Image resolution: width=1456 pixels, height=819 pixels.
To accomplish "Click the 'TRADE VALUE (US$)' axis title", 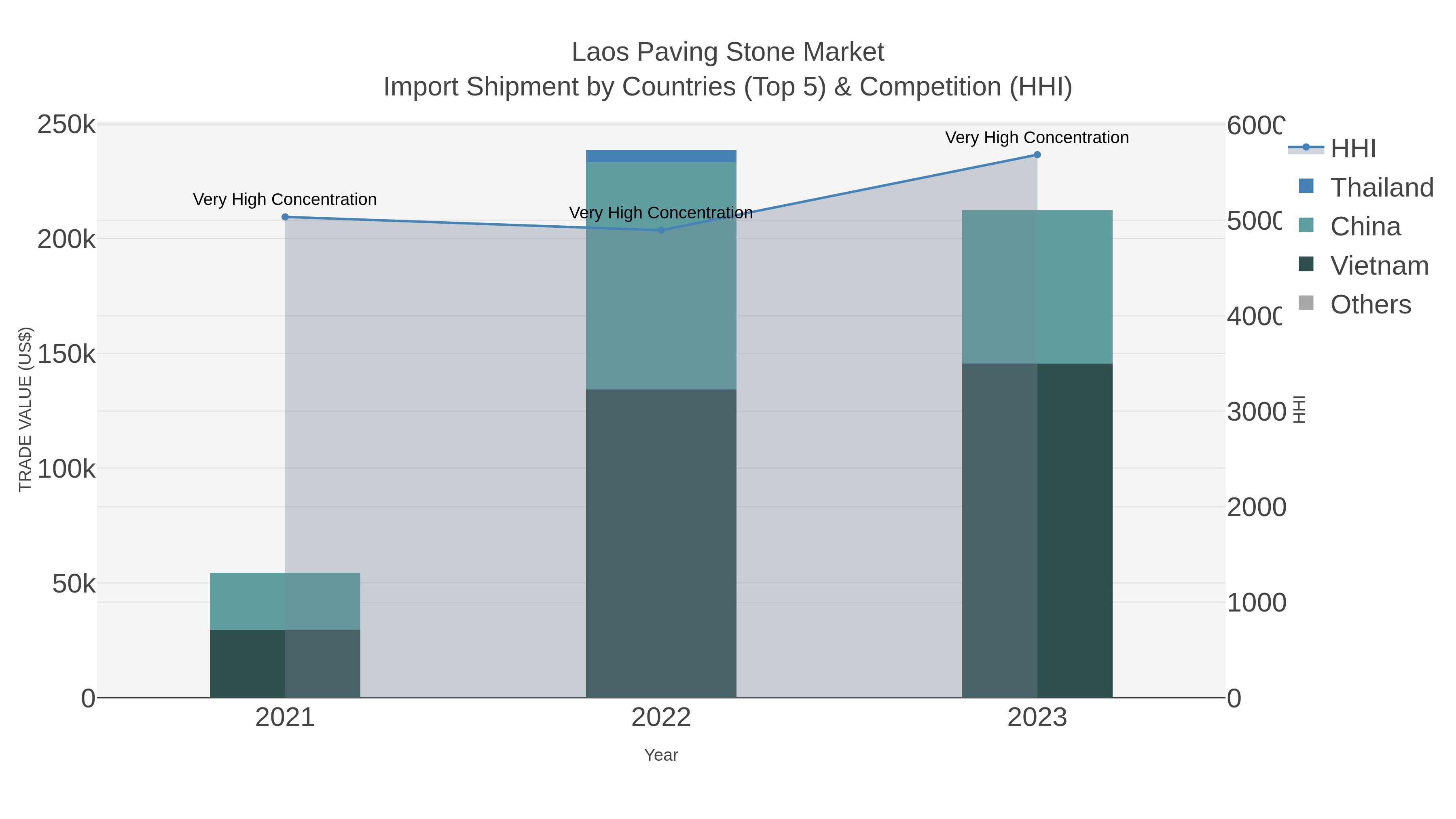I will [25, 409].
